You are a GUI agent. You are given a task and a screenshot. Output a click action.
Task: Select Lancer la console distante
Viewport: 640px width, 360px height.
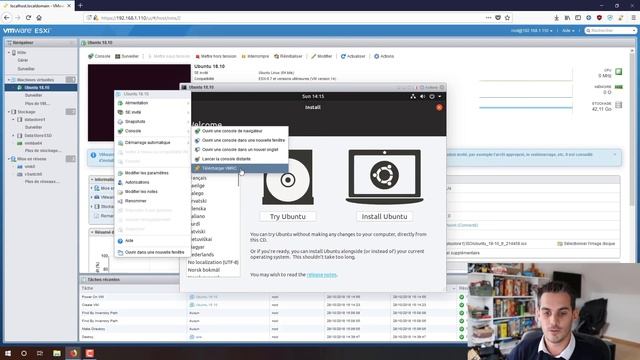point(240,159)
